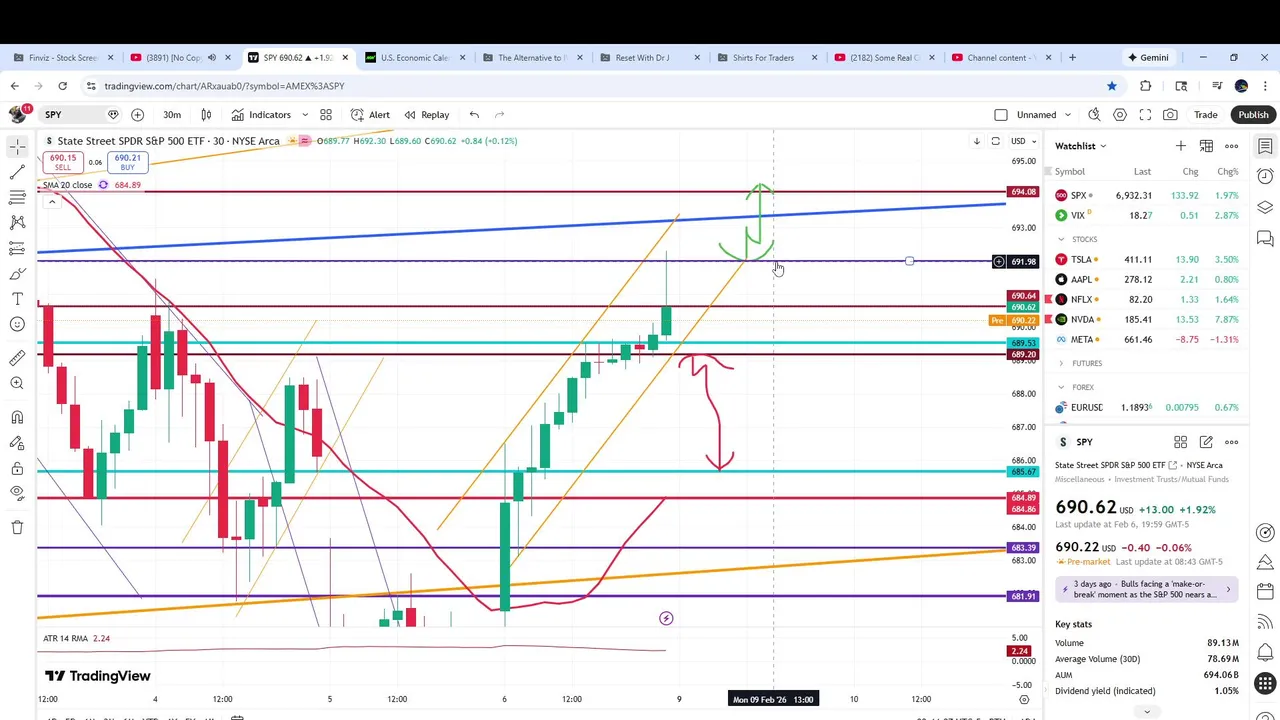The width and height of the screenshot is (1280, 720).
Task: Open the object tree layers icon
Action: click(x=1265, y=208)
